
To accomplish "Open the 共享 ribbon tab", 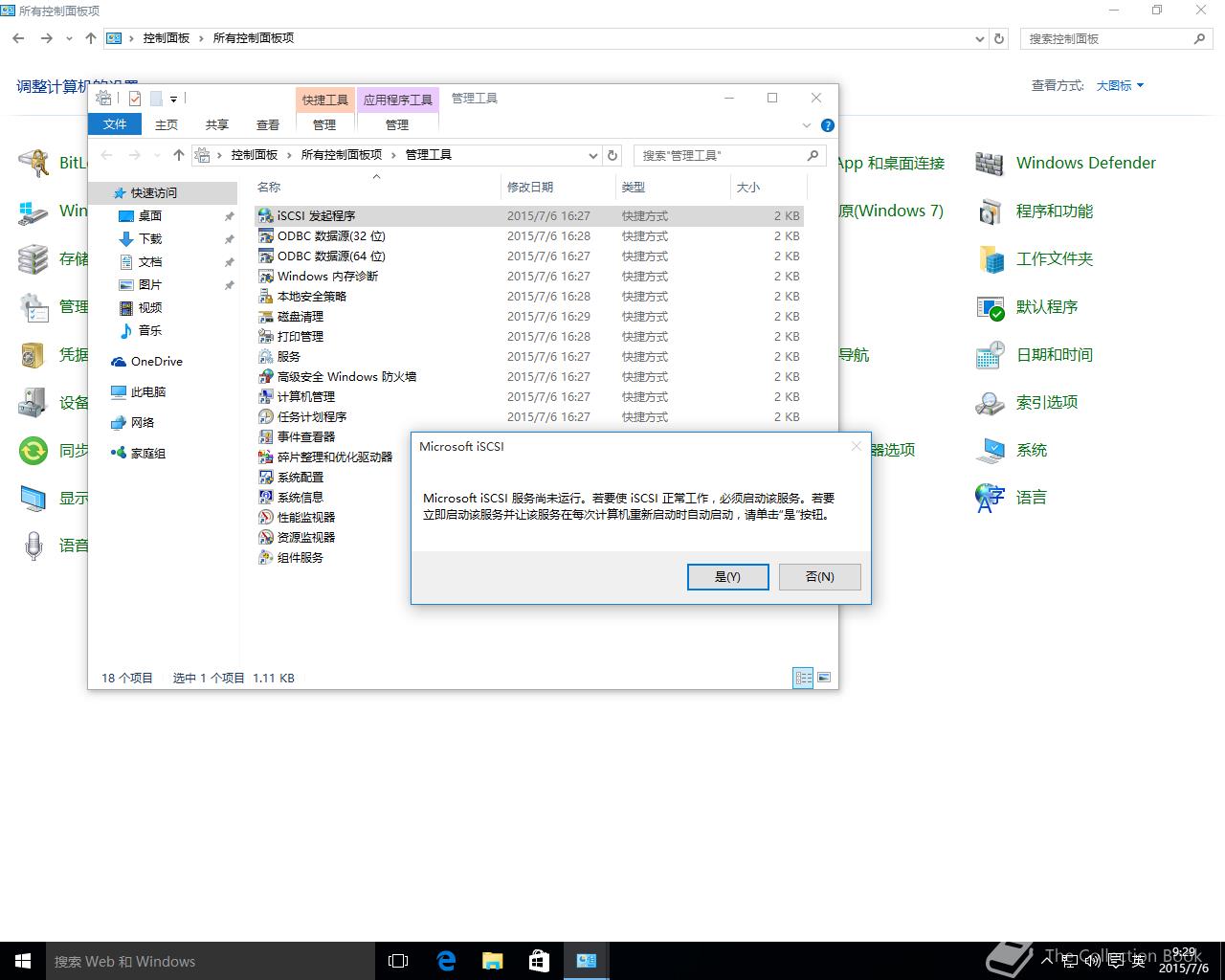I will coord(217,124).
